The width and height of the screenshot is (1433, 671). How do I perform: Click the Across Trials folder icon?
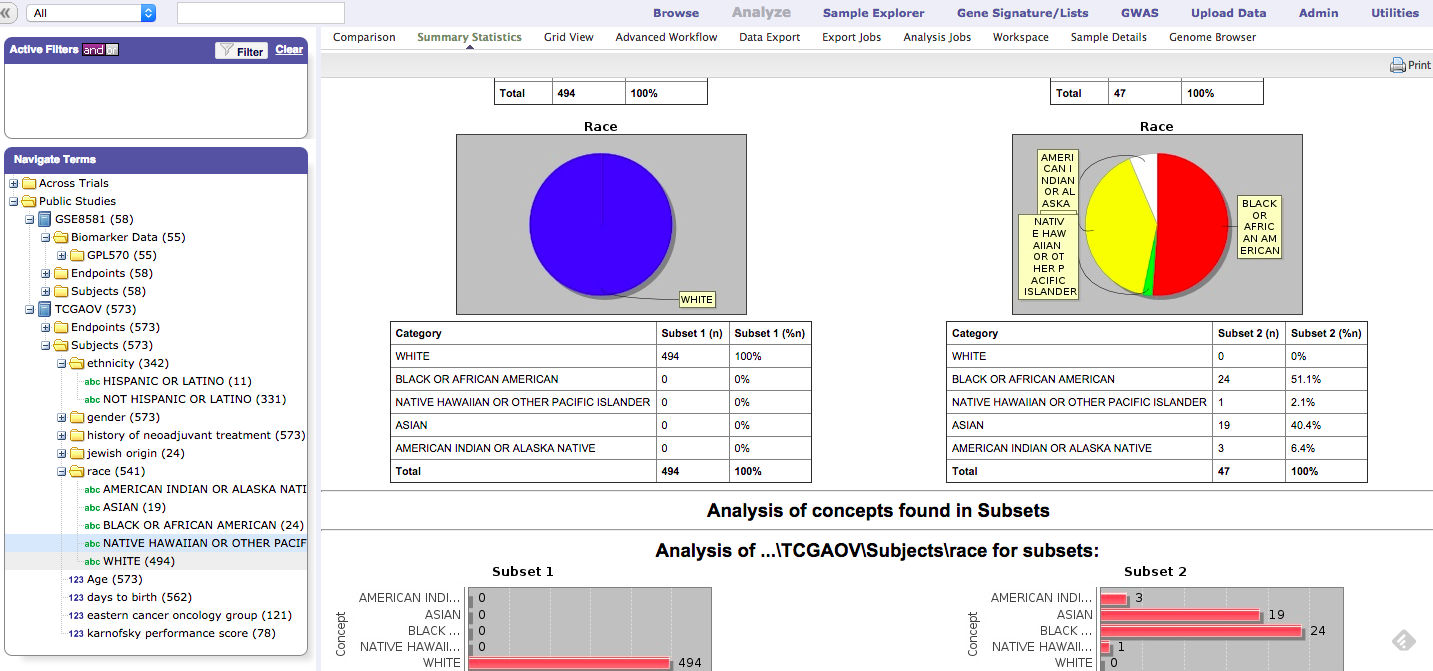(29, 183)
